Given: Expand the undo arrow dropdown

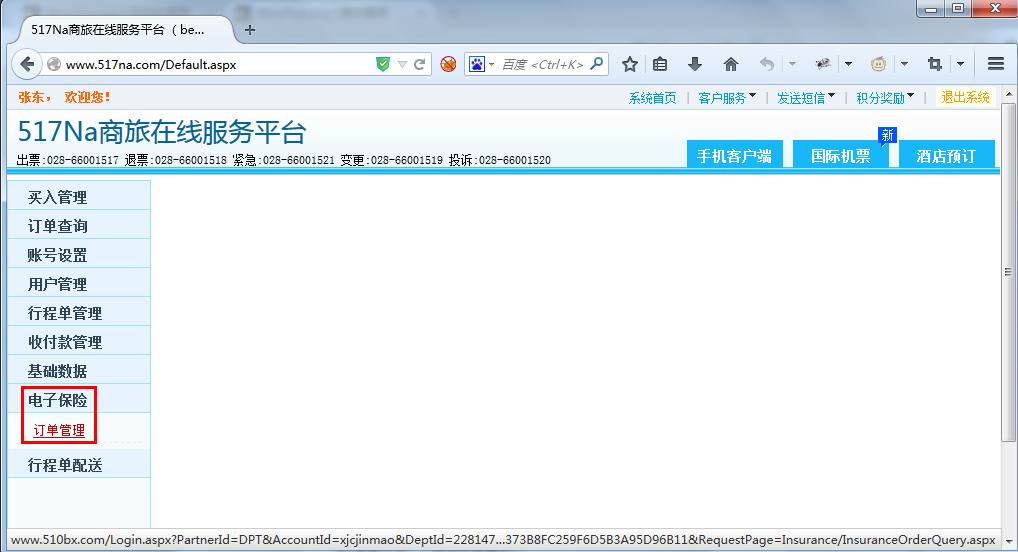Looking at the screenshot, I should pos(792,64).
